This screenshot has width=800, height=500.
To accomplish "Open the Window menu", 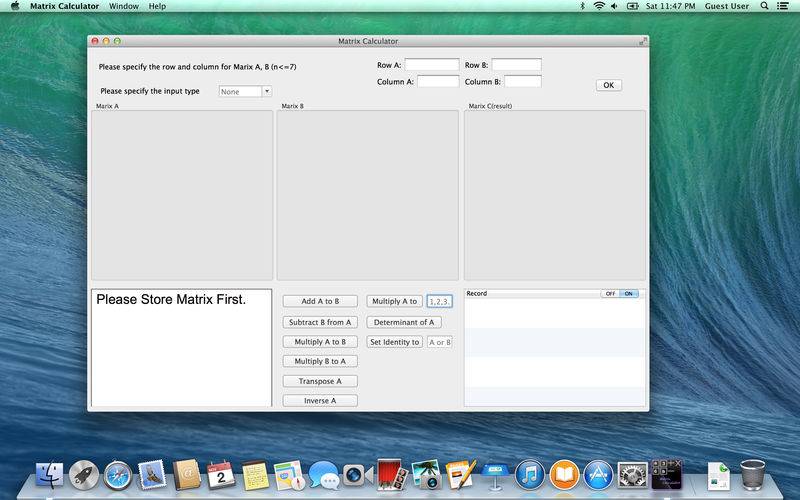I will [124, 6].
